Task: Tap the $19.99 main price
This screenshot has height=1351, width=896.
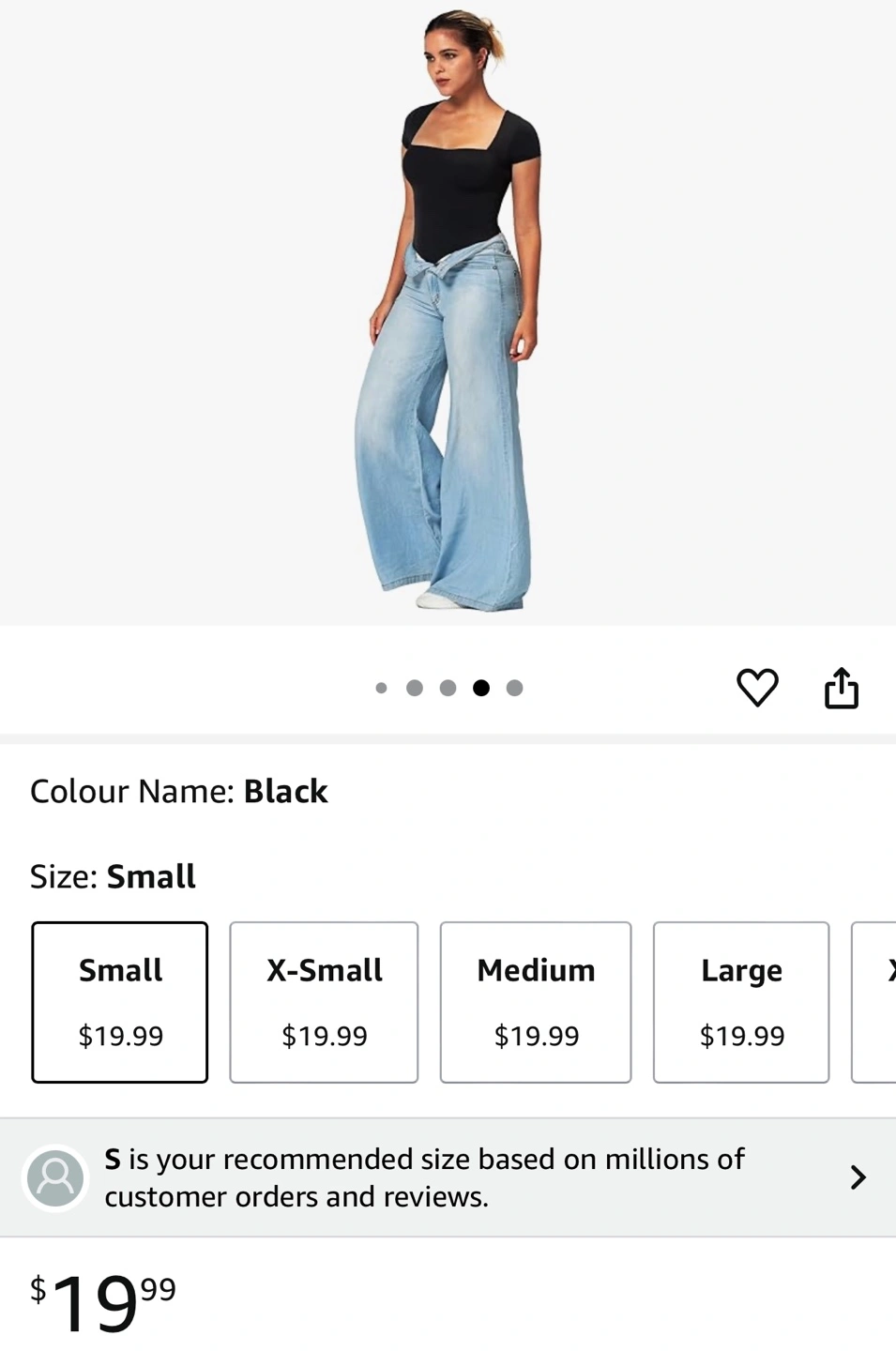Action: 103,1301
